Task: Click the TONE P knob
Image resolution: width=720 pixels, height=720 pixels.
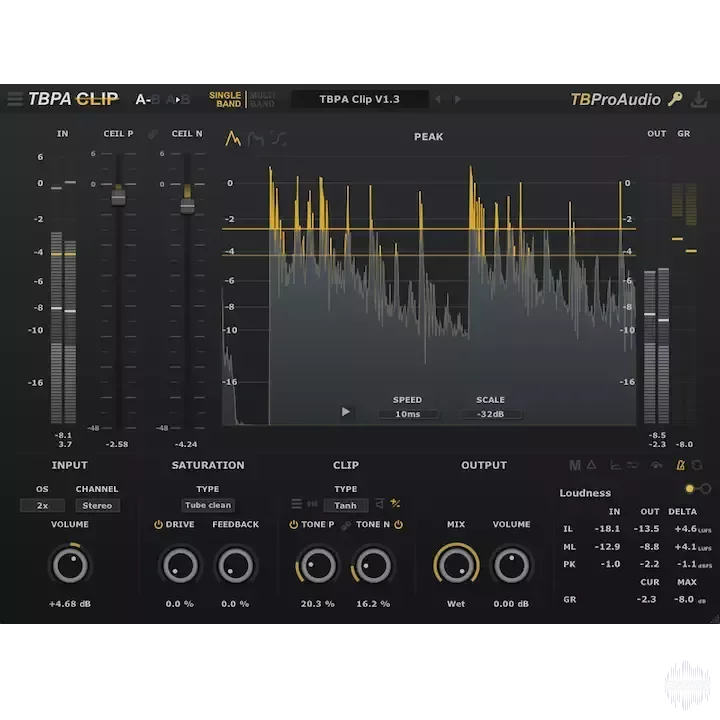Action: [317, 564]
